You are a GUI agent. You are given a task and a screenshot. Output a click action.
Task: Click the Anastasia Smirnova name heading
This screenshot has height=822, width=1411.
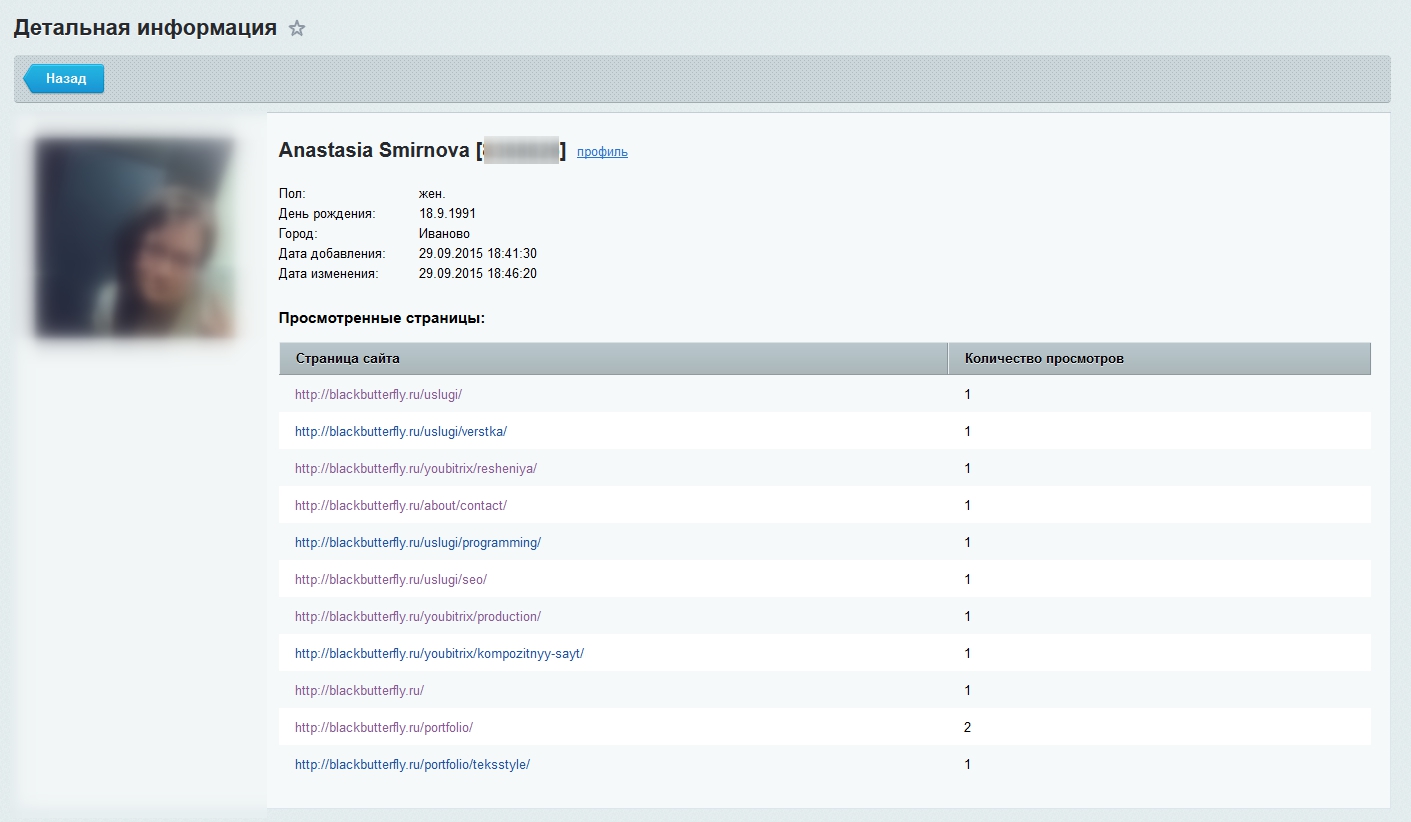coord(374,151)
